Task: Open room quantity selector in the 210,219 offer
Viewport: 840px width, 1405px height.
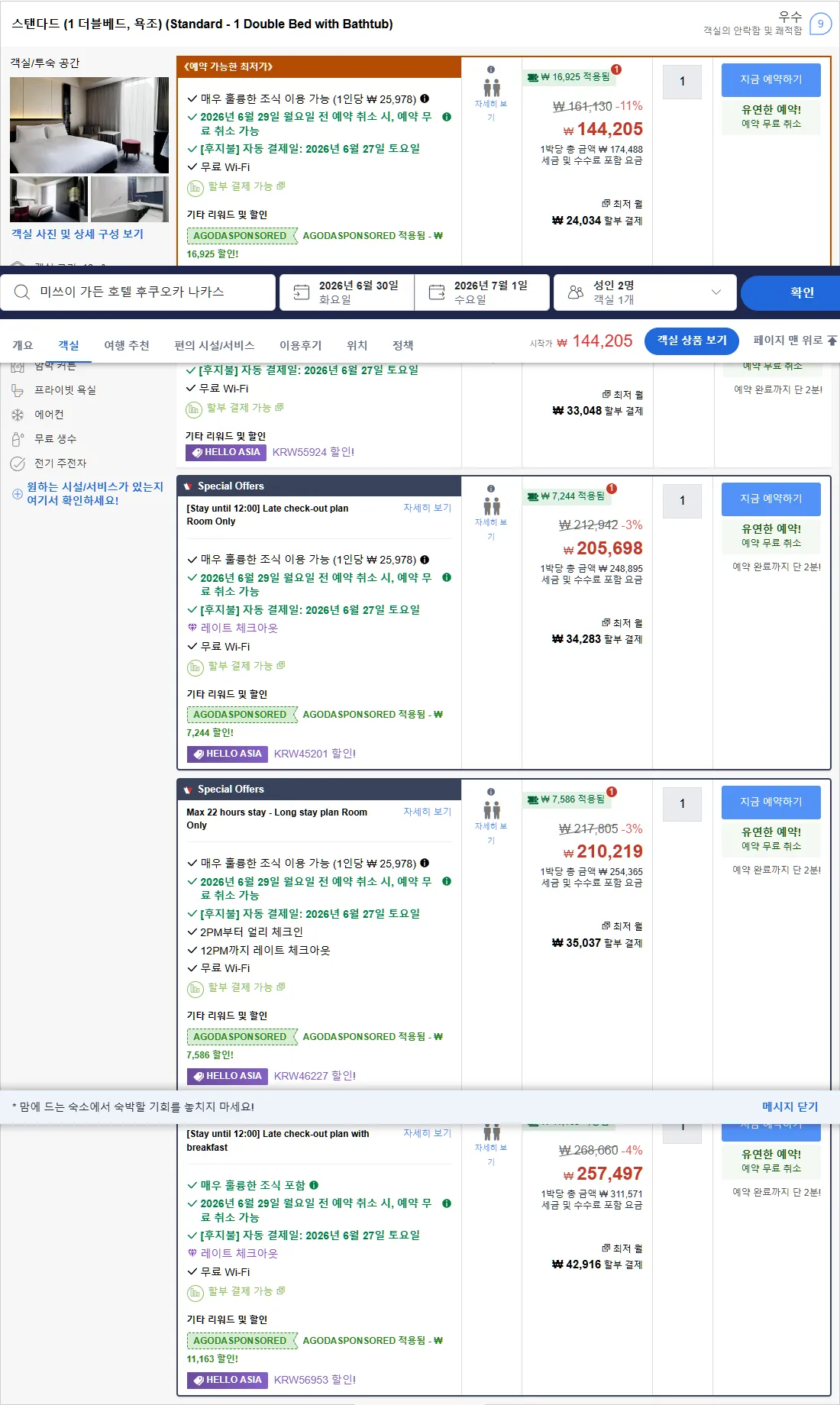Action: (682, 804)
